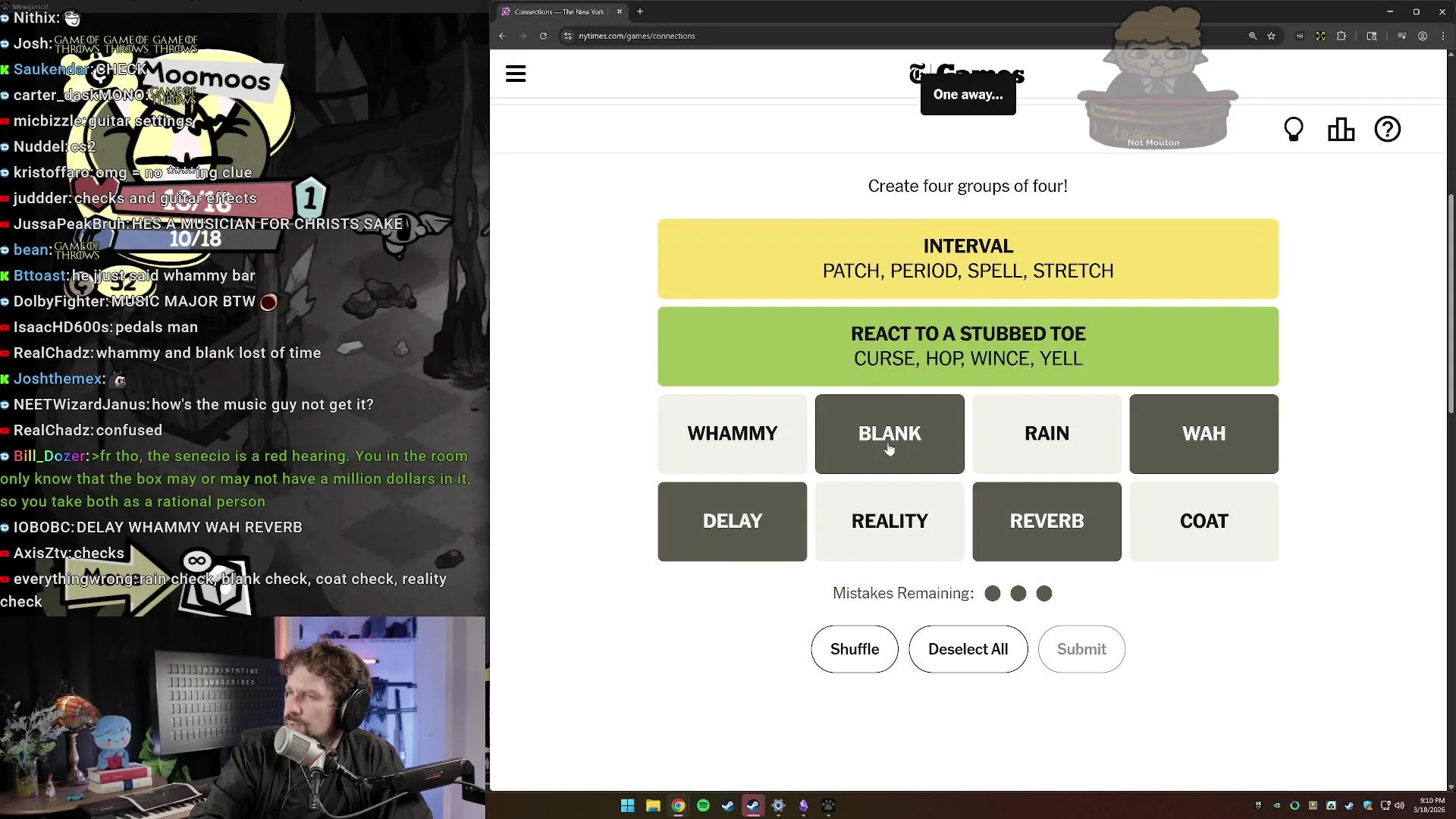Click the media control music icon in Chrome

click(1401, 36)
